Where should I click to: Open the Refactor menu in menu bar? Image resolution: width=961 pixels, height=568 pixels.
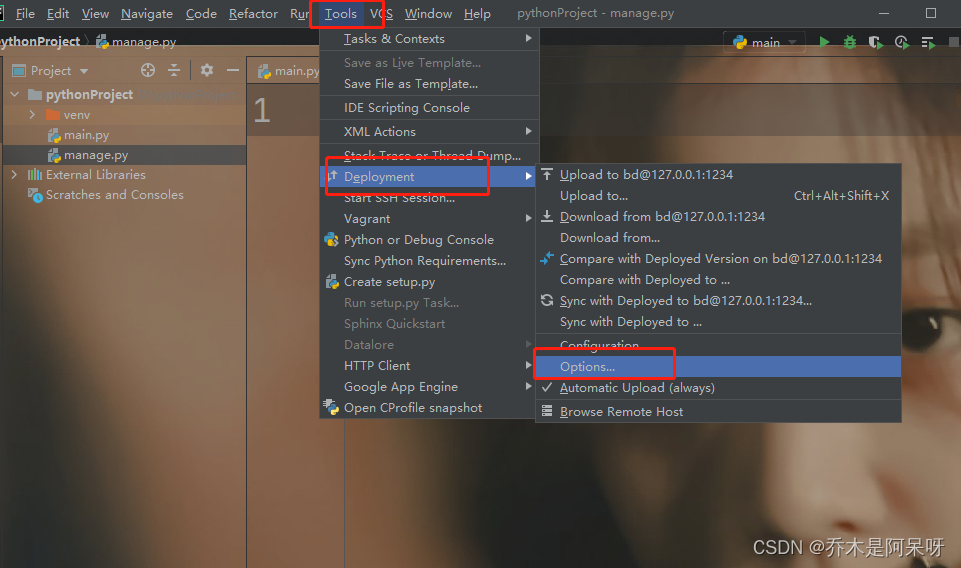pos(253,13)
